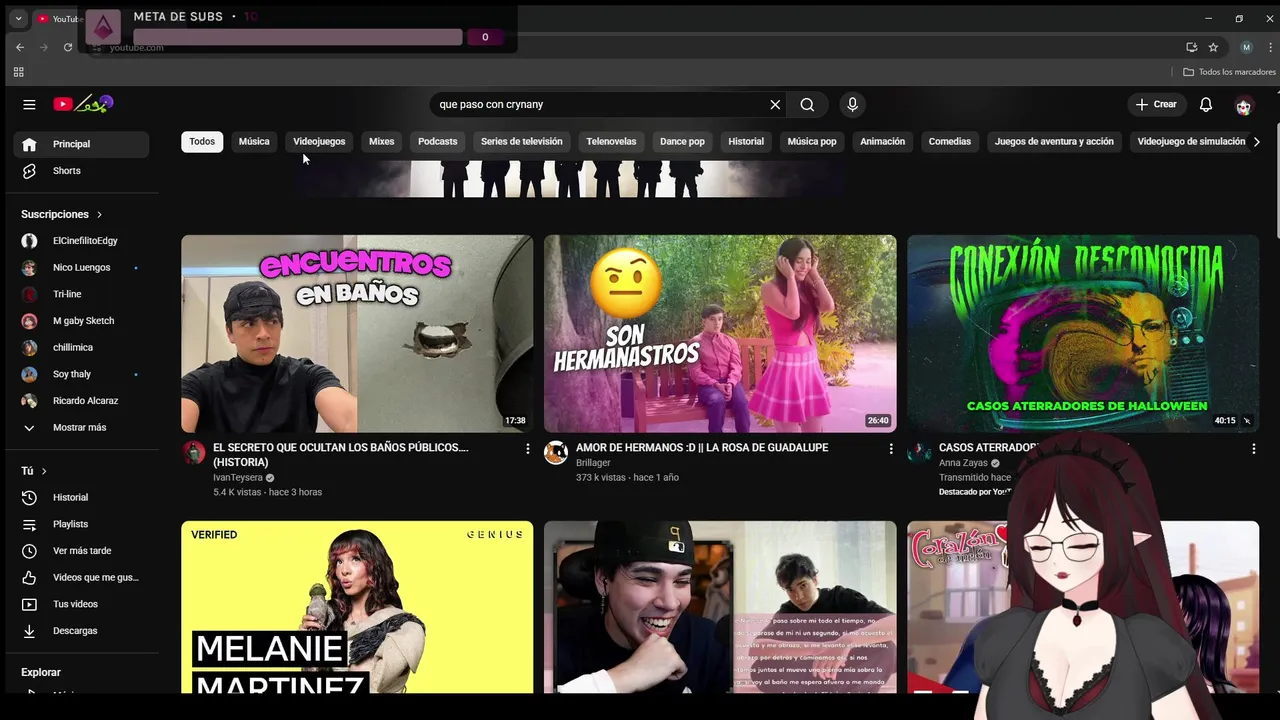Clear the search box text
The height and width of the screenshot is (720, 1280).
[x=775, y=104]
